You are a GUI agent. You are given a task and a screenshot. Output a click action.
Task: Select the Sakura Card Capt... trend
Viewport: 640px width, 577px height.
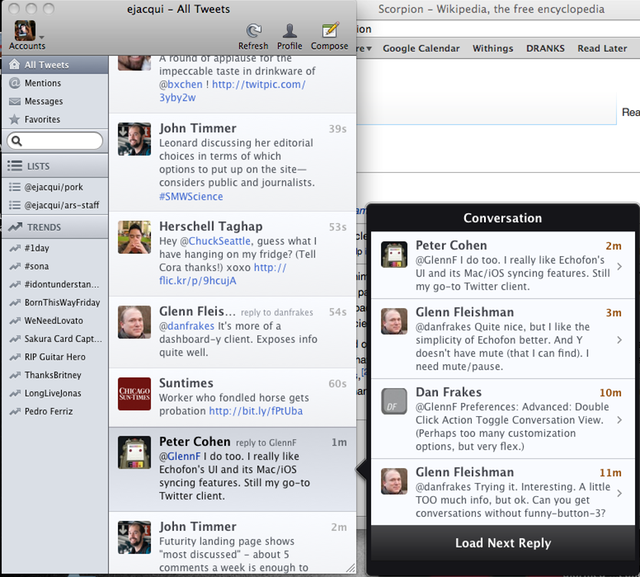tap(56, 339)
